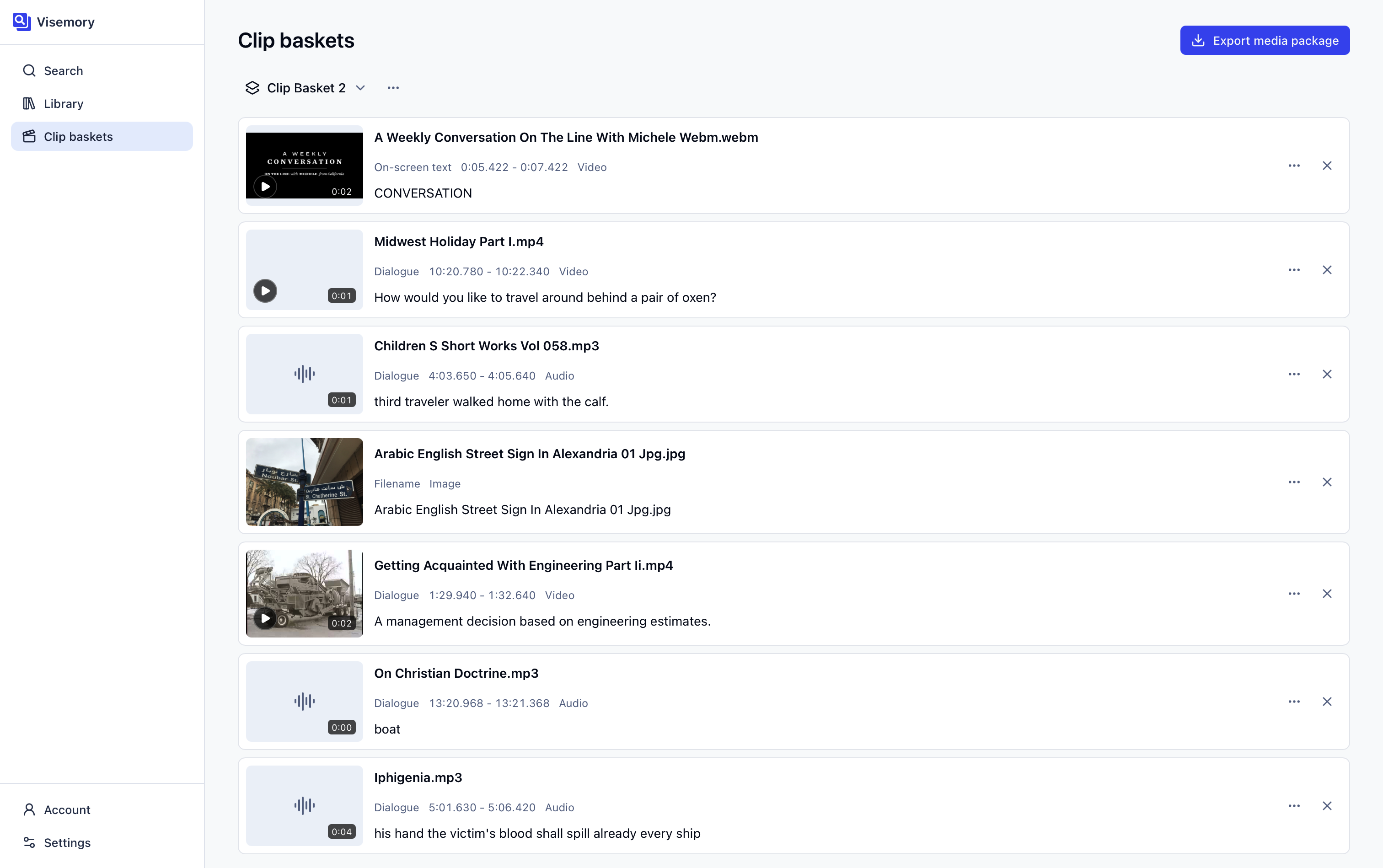Click audio waveform thumbnail for Children S Short Works
Image resolution: width=1383 pixels, height=868 pixels.
click(x=304, y=374)
